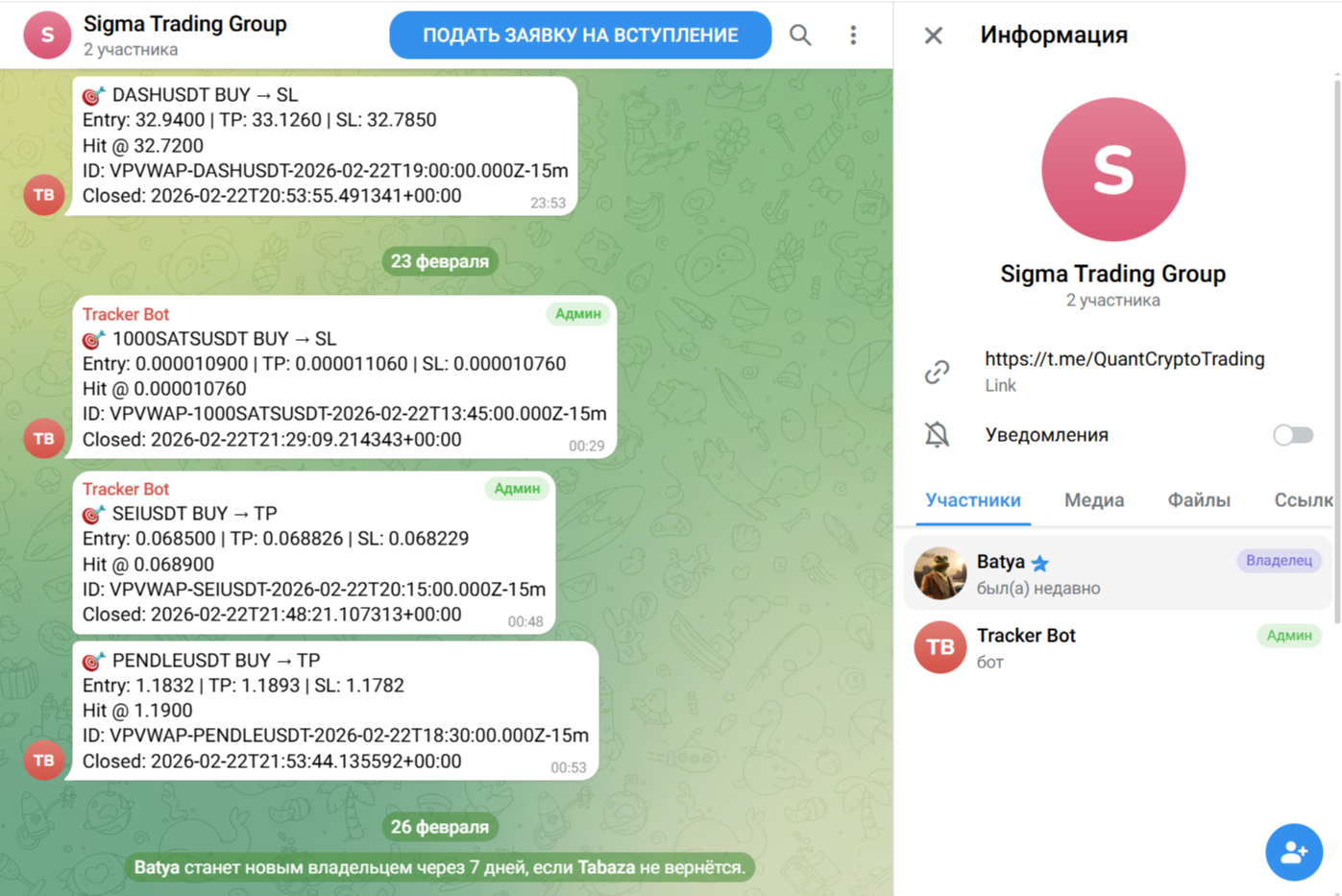Click the Админ badge on Tracker Bot's row
Screen dimensions: 1342x896
(1289, 636)
